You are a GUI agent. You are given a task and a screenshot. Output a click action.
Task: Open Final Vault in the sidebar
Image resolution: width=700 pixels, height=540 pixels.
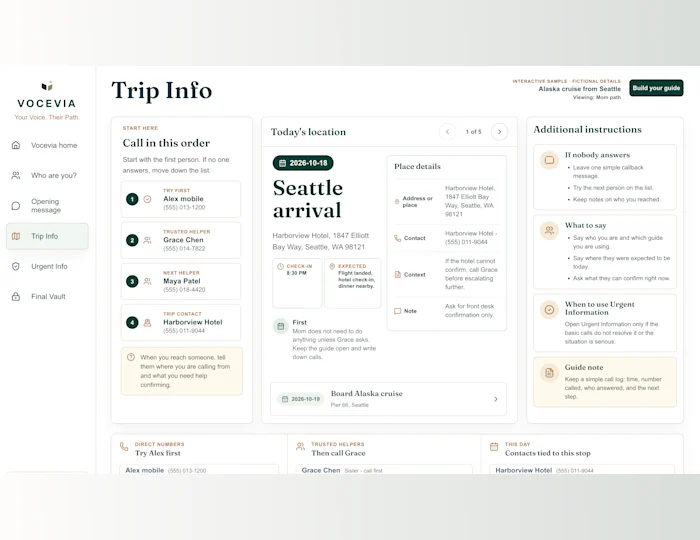click(x=47, y=296)
